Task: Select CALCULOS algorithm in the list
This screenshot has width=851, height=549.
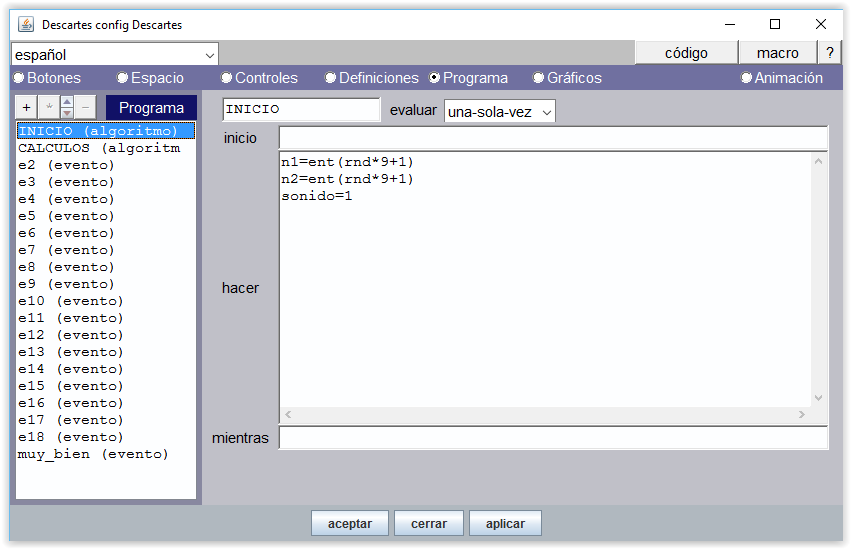Action: point(99,148)
